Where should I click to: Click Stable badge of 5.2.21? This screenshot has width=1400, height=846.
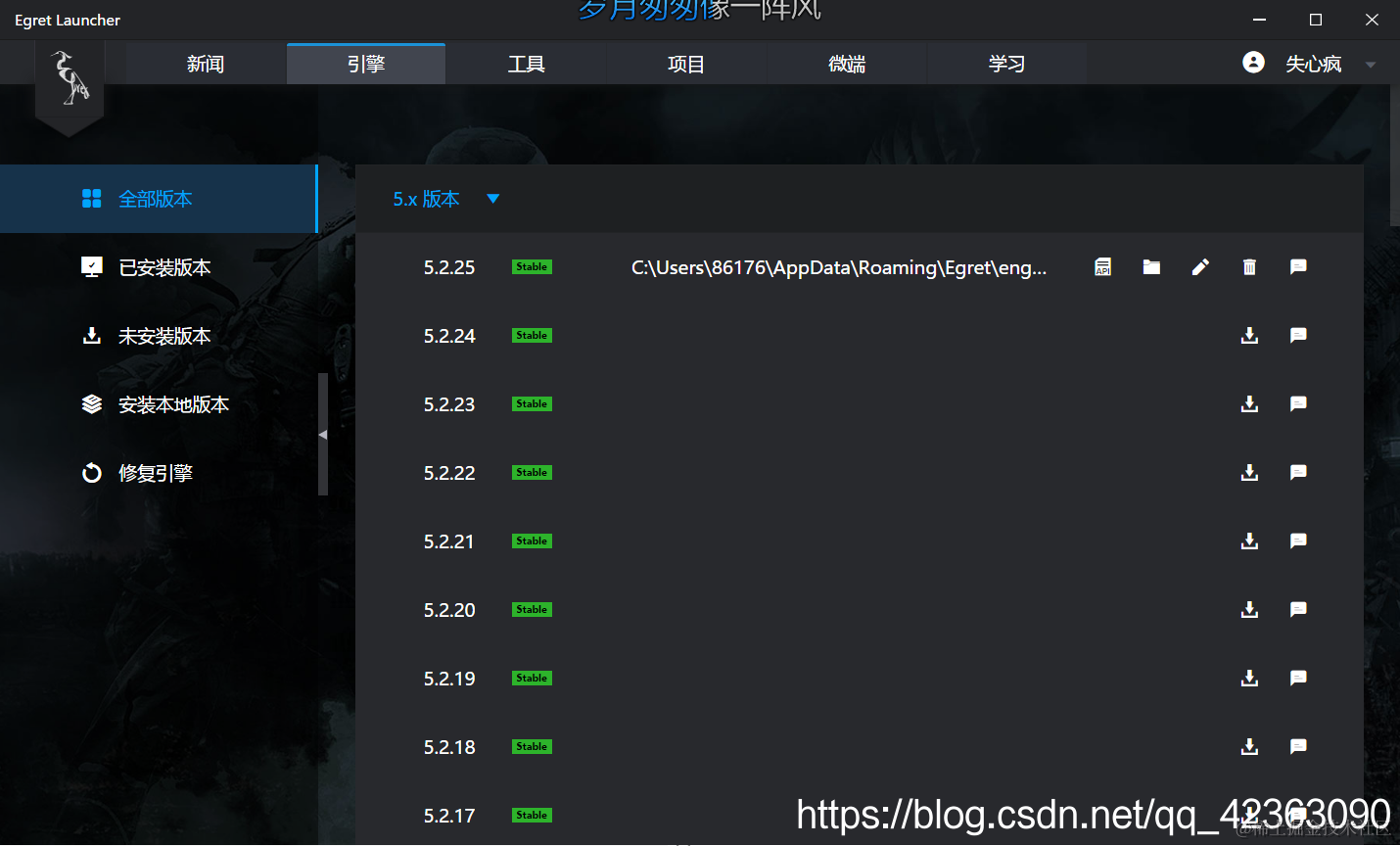click(532, 540)
